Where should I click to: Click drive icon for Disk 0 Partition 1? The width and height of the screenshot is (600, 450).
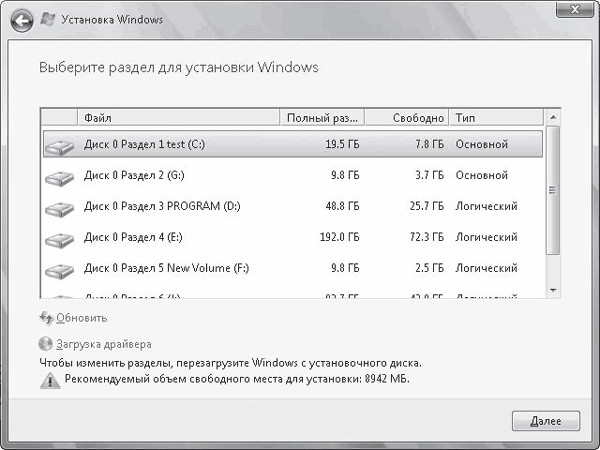59,145
